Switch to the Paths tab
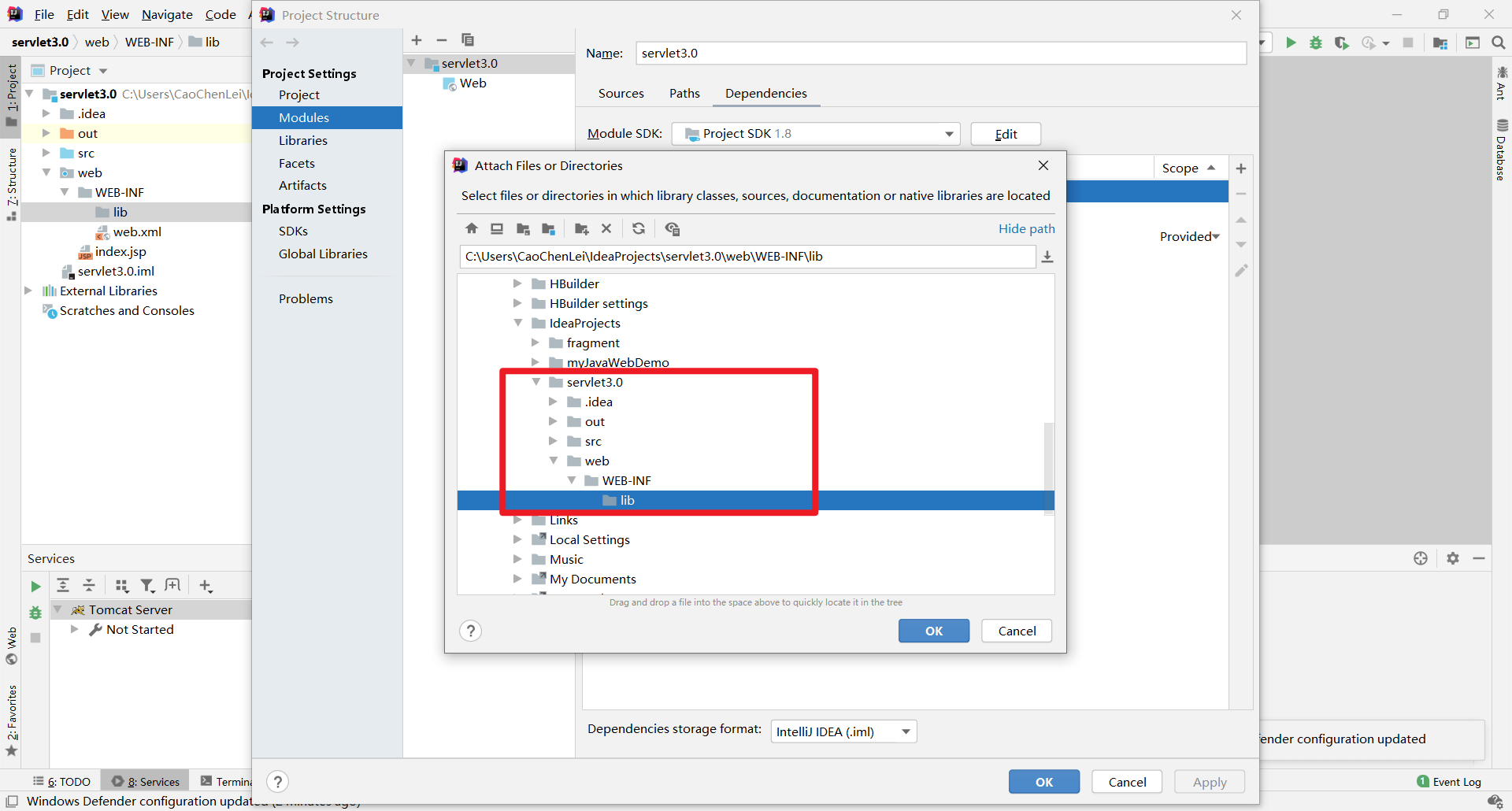 684,93
